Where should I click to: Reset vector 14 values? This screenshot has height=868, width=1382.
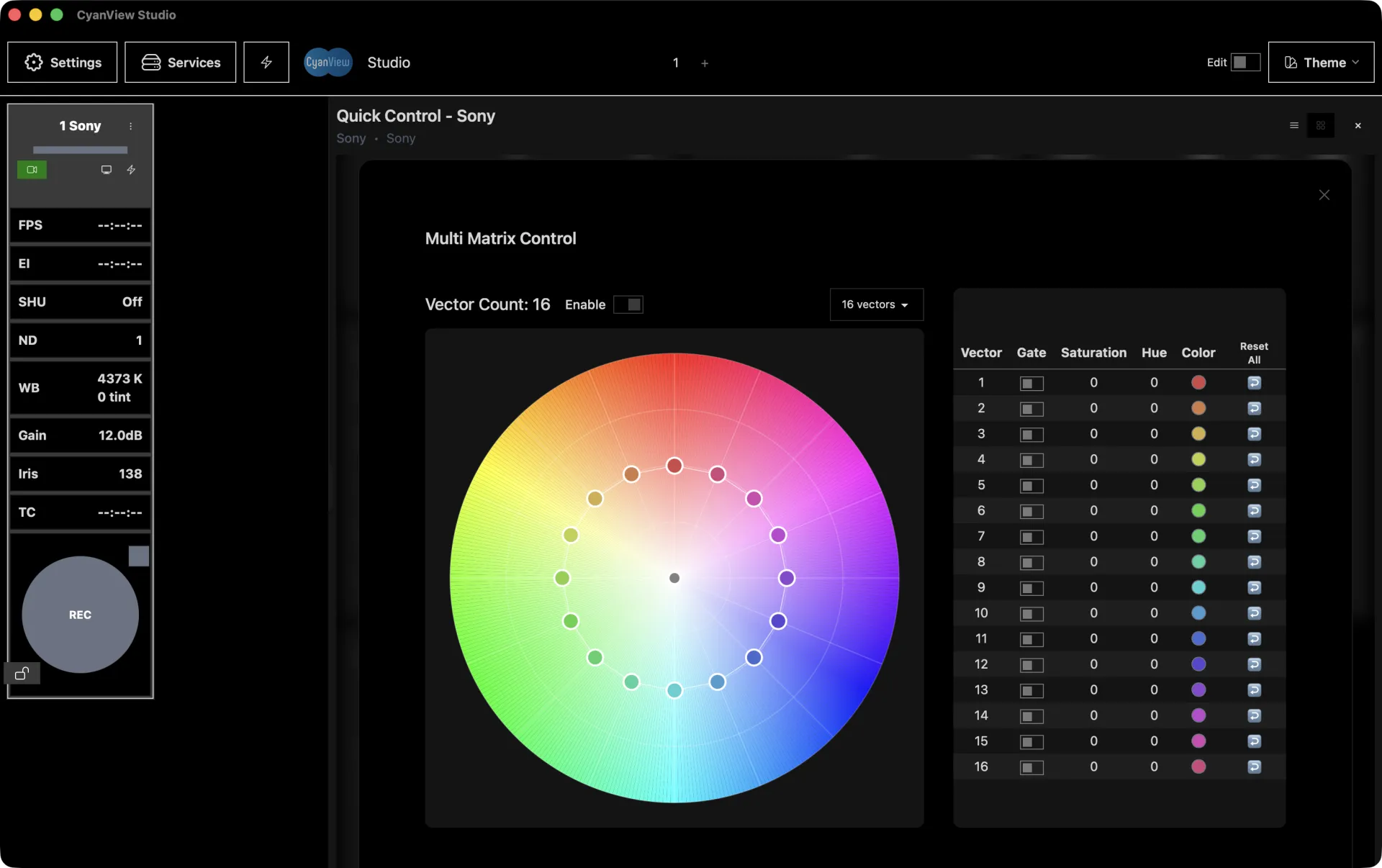[x=1255, y=715]
